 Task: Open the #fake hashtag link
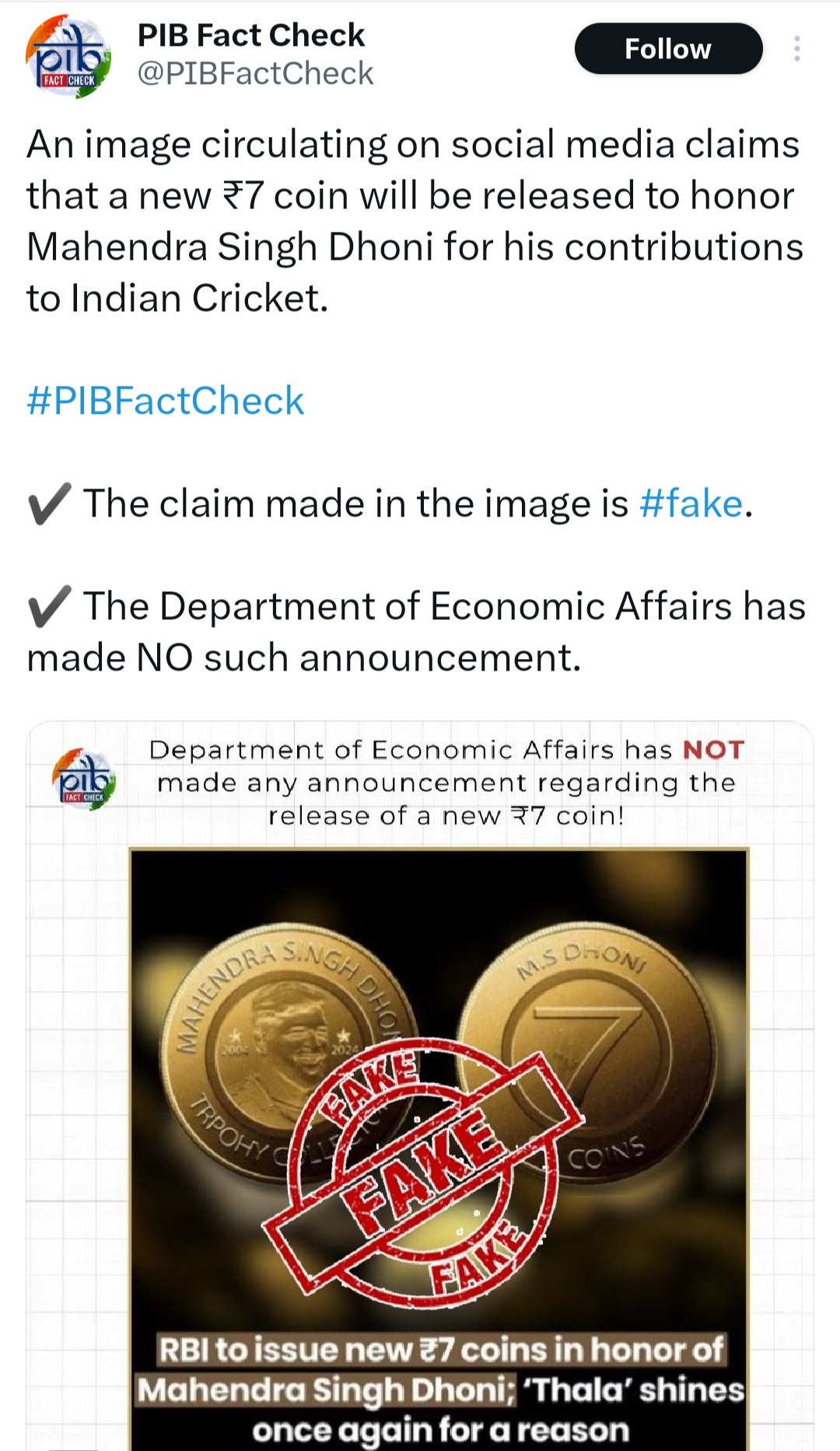[x=691, y=504]
